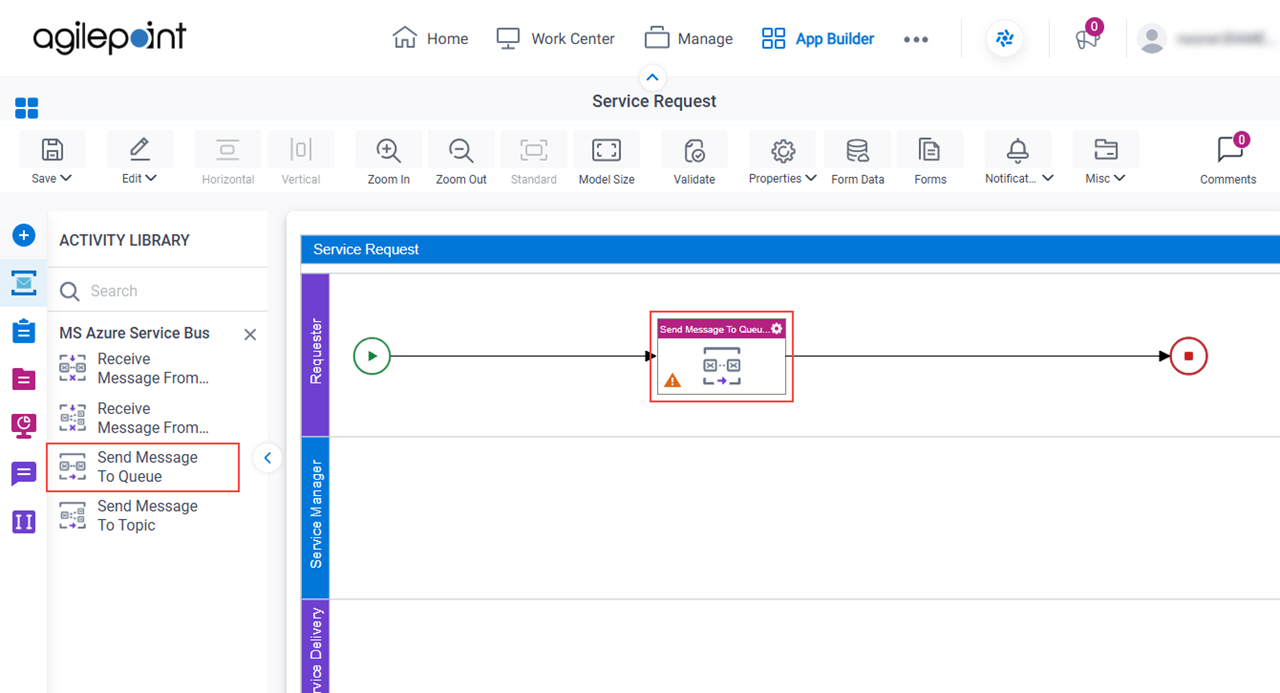Screen dimensions: 1280x693
Task: Select Send Message To Topic library item
Action: (x=130, y=516)
